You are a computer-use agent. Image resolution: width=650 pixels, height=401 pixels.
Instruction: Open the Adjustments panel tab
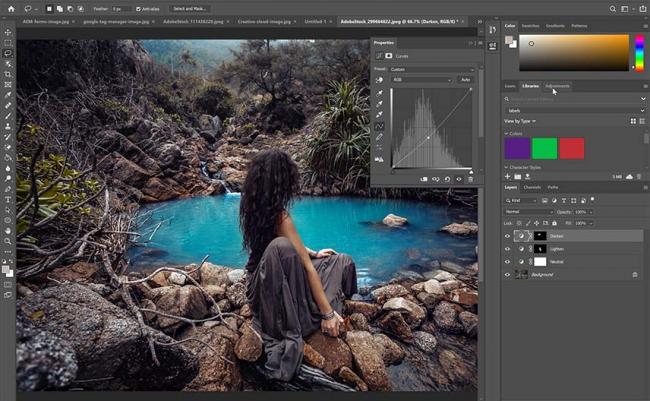coord(557,87)
